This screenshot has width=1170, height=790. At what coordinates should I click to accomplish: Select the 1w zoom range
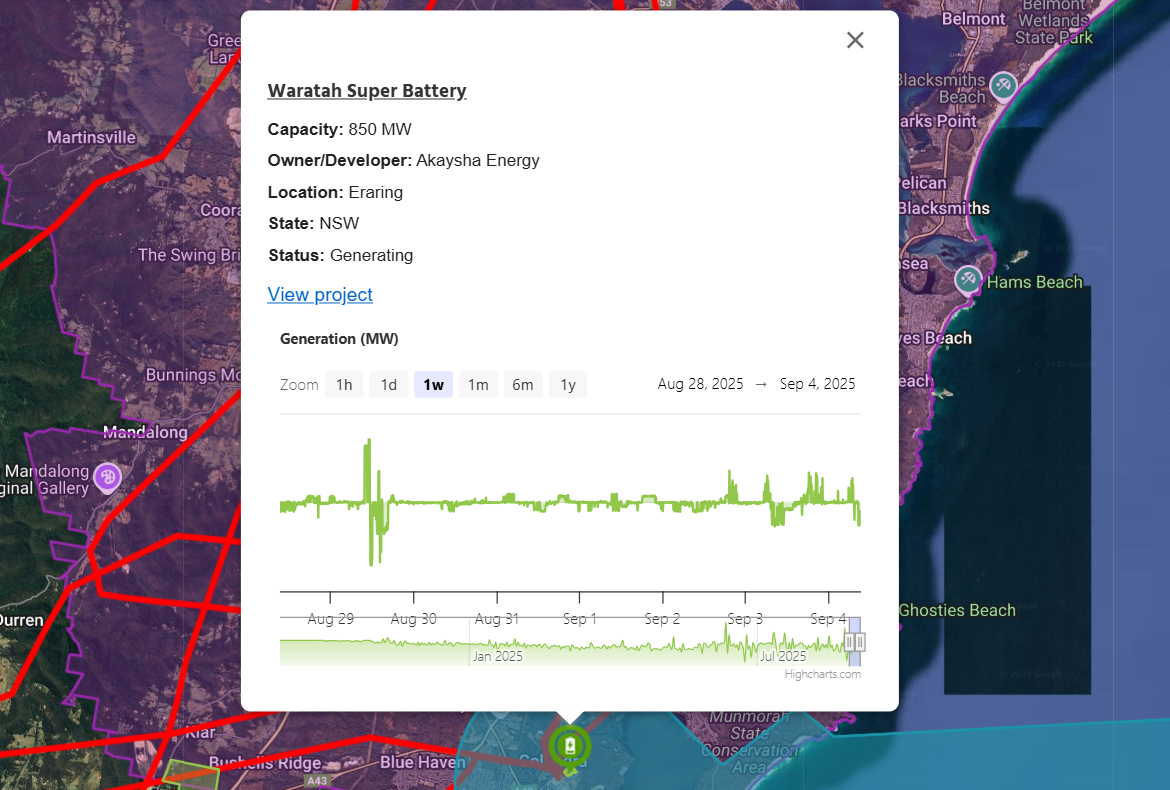click(433, 385)
